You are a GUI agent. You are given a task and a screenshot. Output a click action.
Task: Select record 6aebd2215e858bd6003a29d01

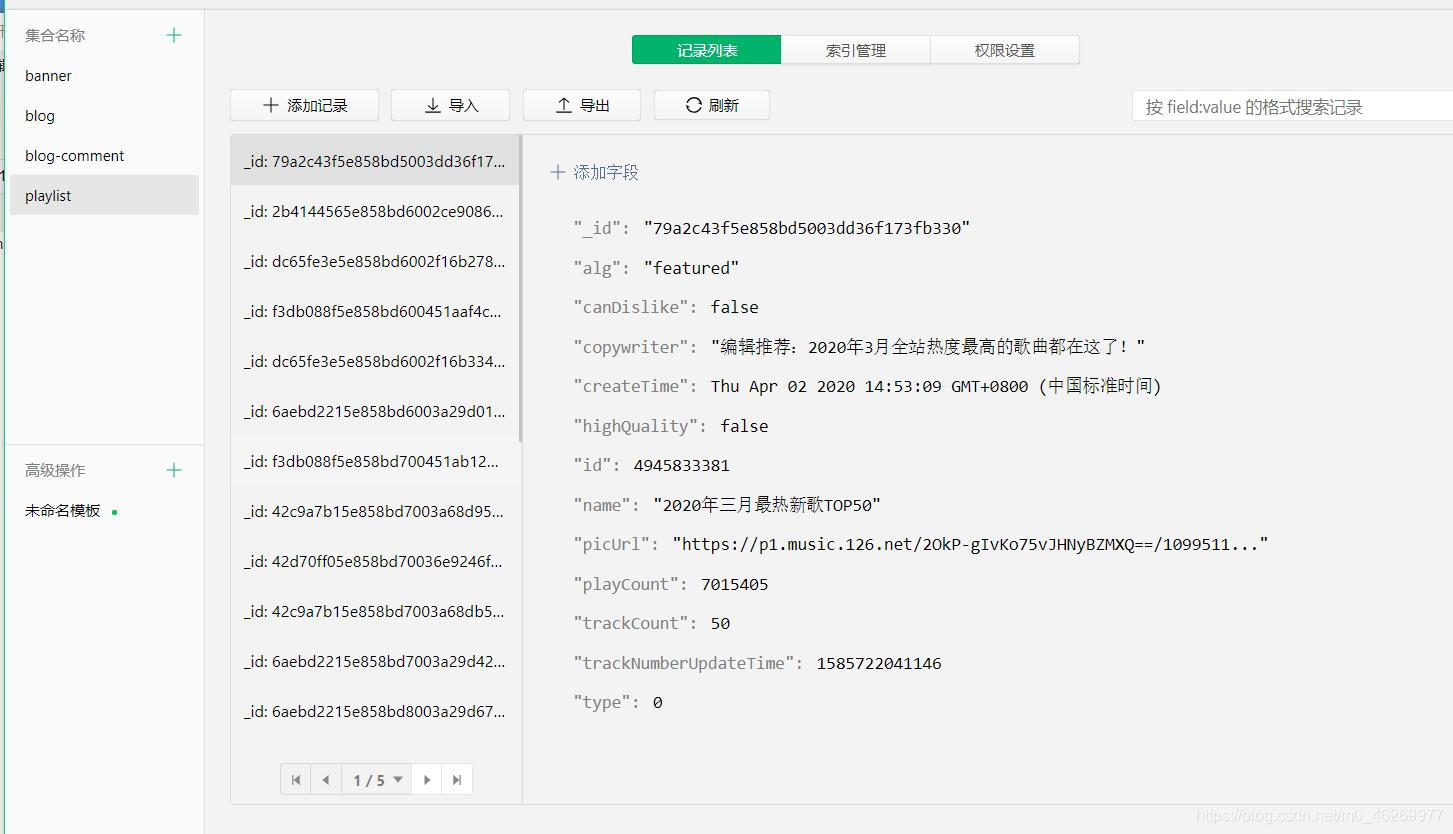(x=375, y=411)
